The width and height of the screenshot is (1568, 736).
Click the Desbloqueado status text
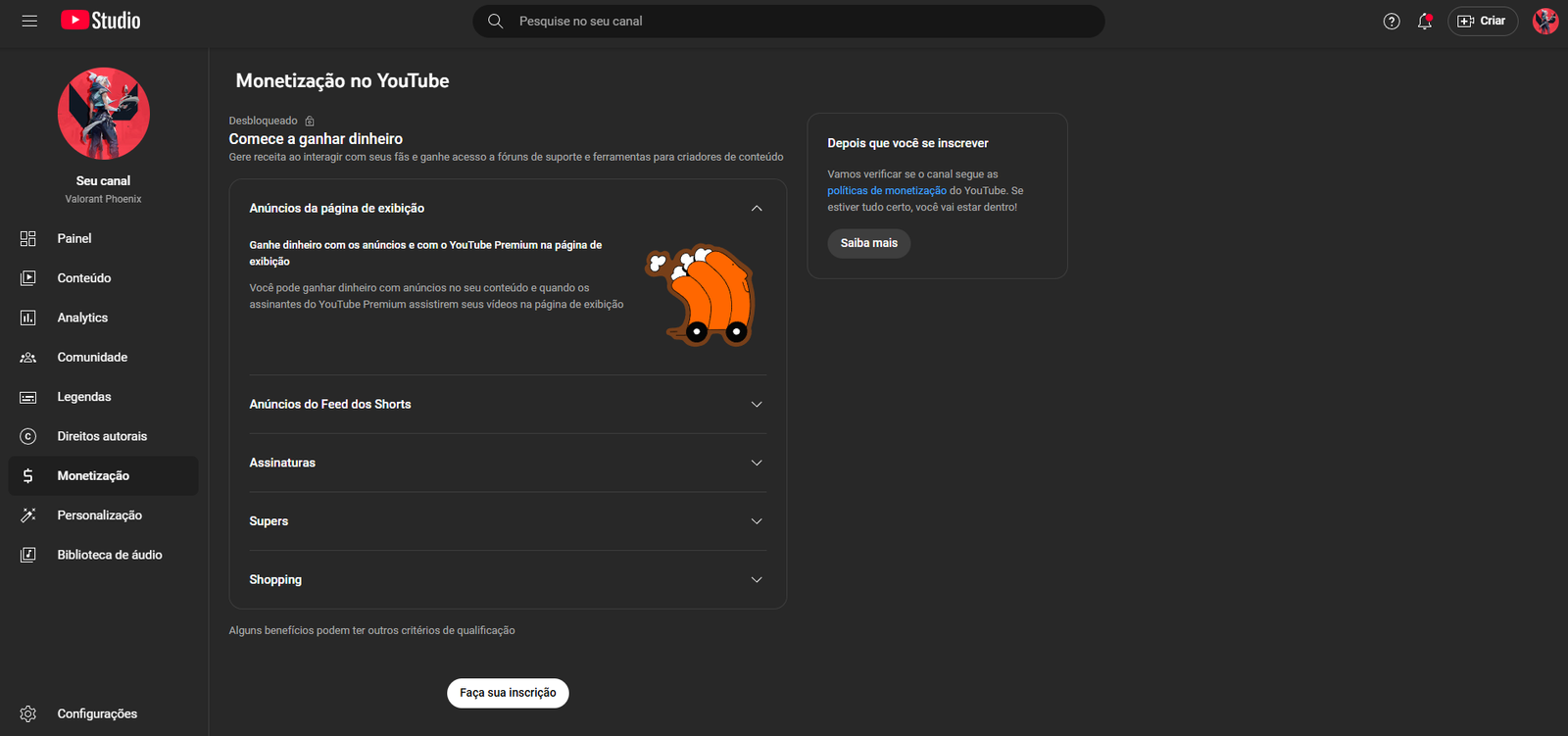263,122
